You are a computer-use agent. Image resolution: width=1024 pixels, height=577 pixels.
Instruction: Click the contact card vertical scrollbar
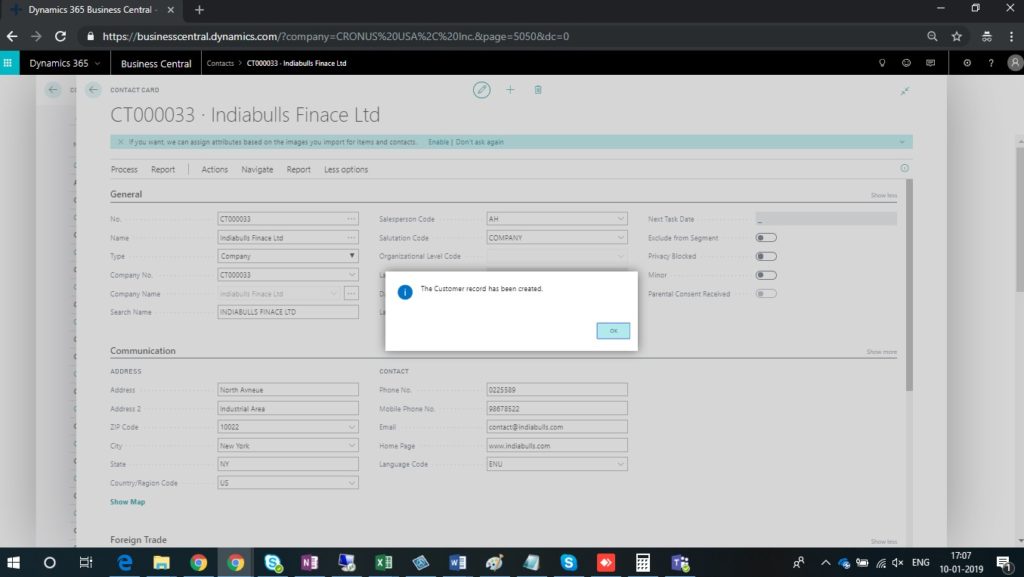point(909,285)
